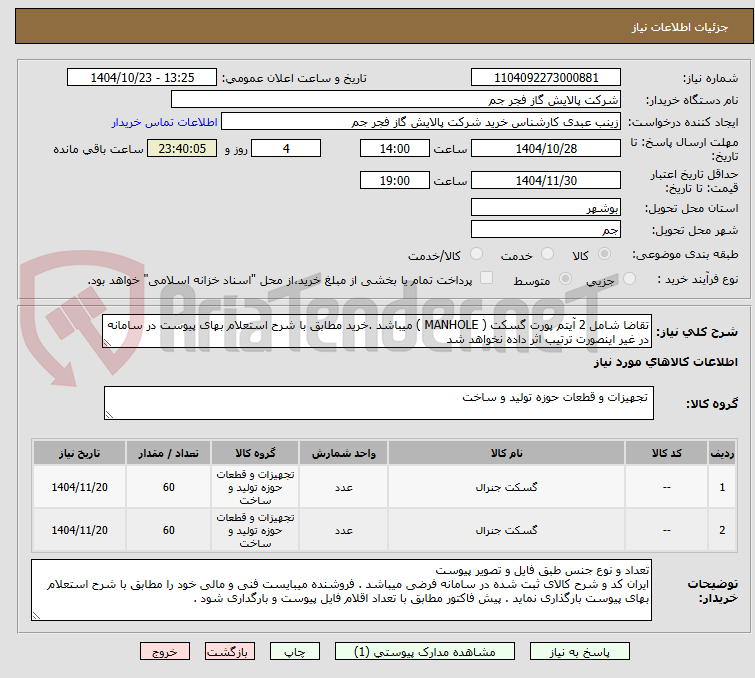755x678 pixels.
Task: Toggle the Islamic treasury payment checkbox
Action: point(487,278)
